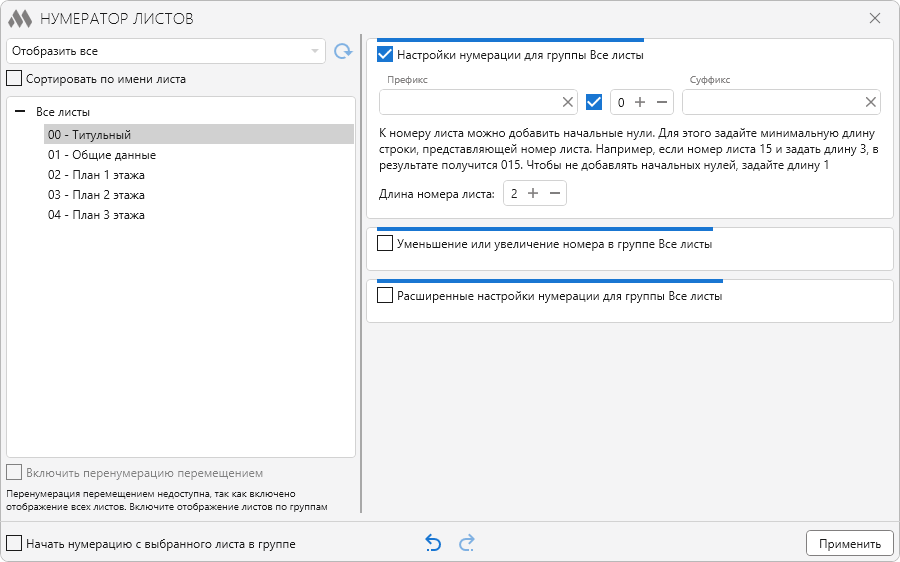Toggle Начать нумерацию с выбранного листа checkbox
Screen dimensions: 900x562
point(14,543)
